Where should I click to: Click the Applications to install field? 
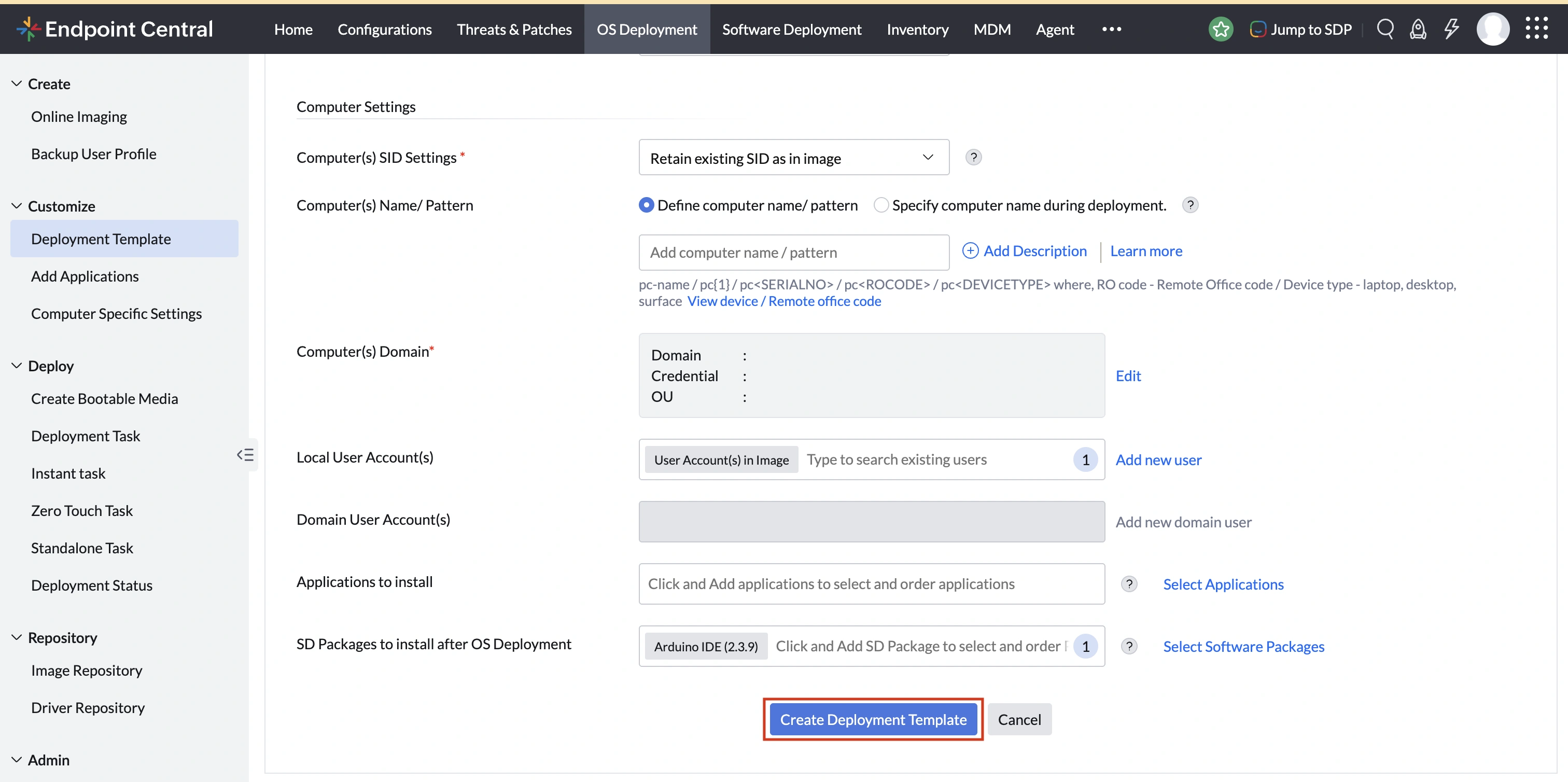pyautogui.click(x=872, y=583)
